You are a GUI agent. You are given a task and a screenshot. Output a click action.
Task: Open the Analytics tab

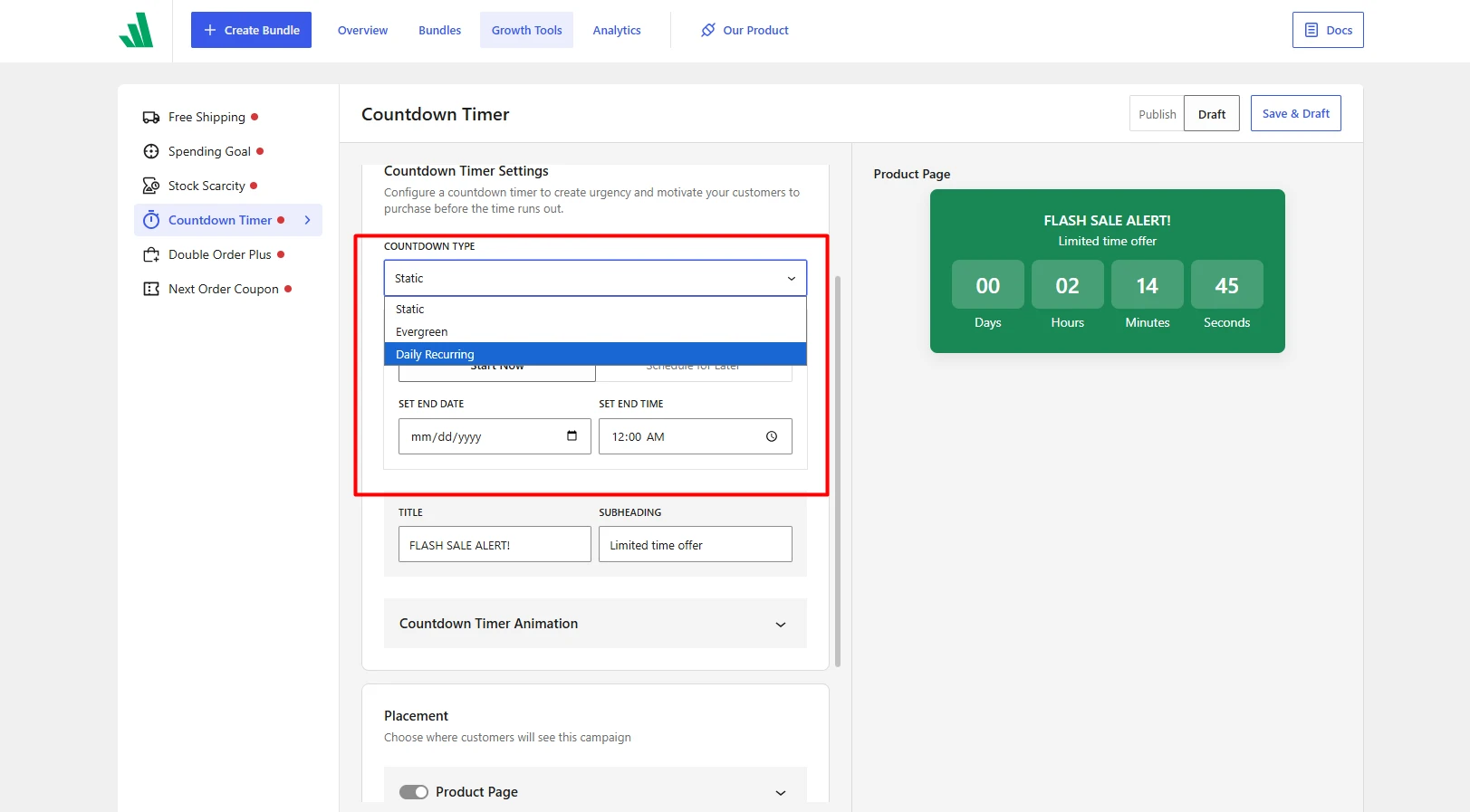(617, 30)
